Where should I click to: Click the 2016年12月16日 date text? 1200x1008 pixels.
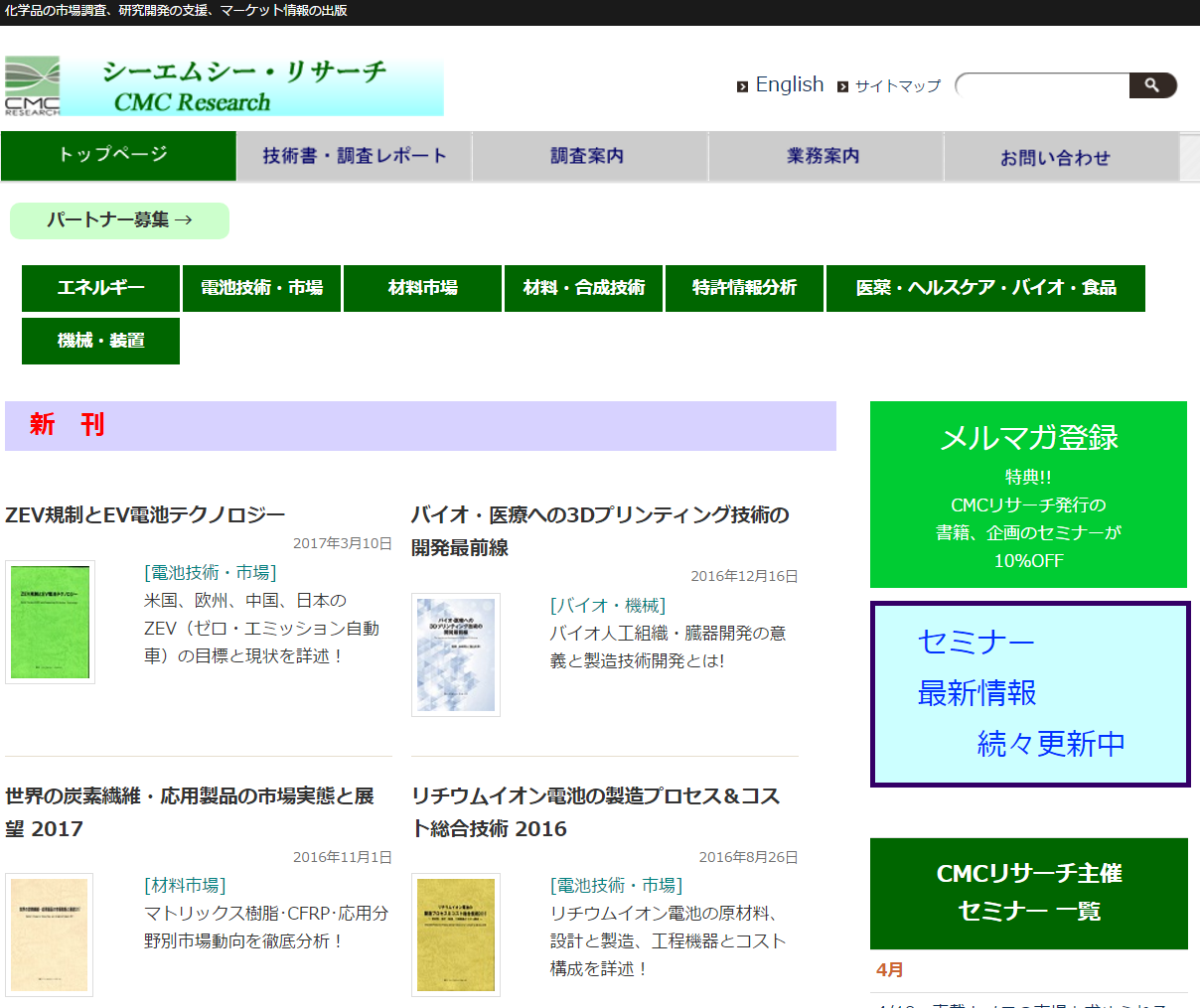point(744,577)
